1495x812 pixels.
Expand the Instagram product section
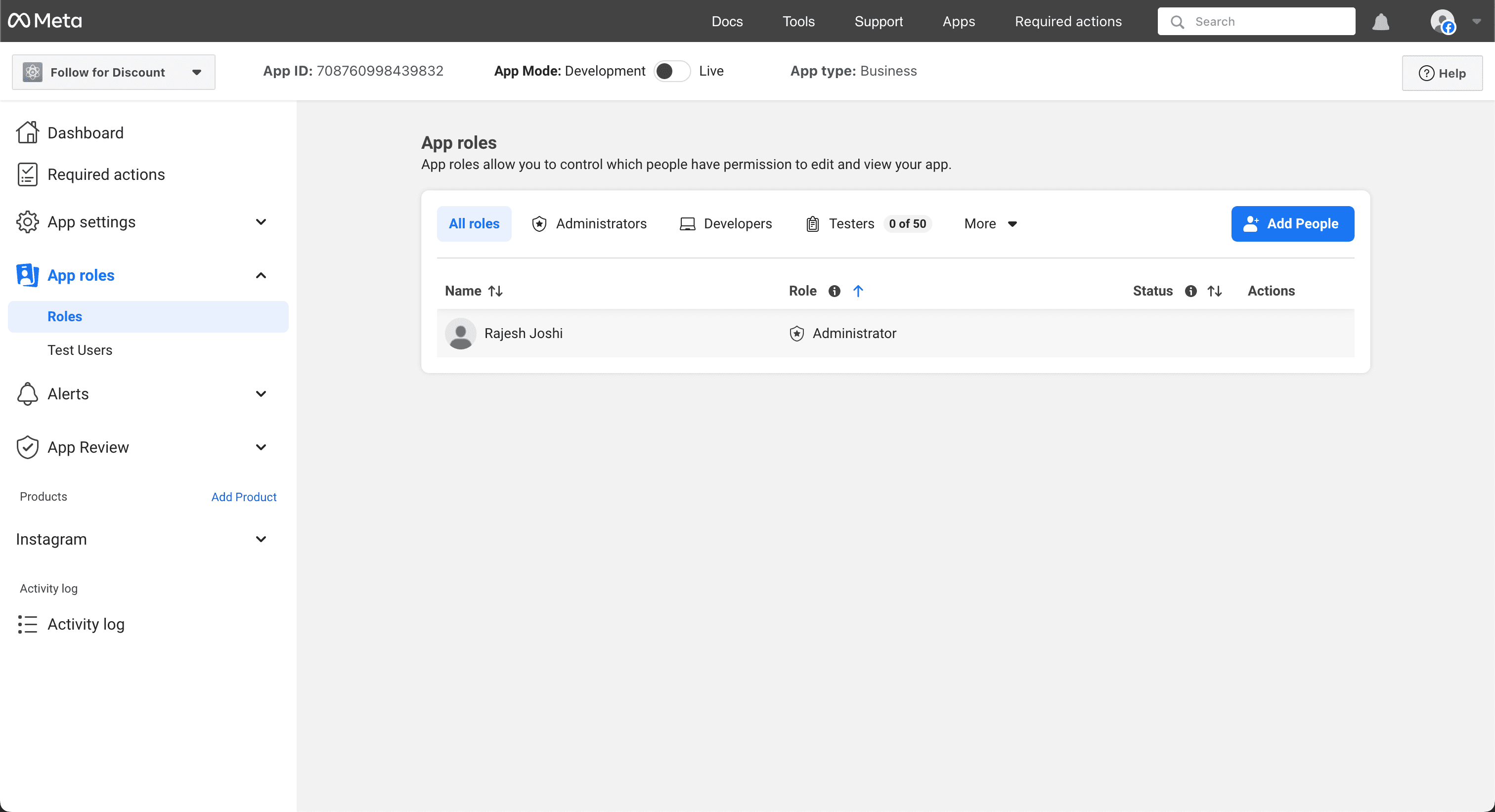pyautogui.click(x=261, y=539)
